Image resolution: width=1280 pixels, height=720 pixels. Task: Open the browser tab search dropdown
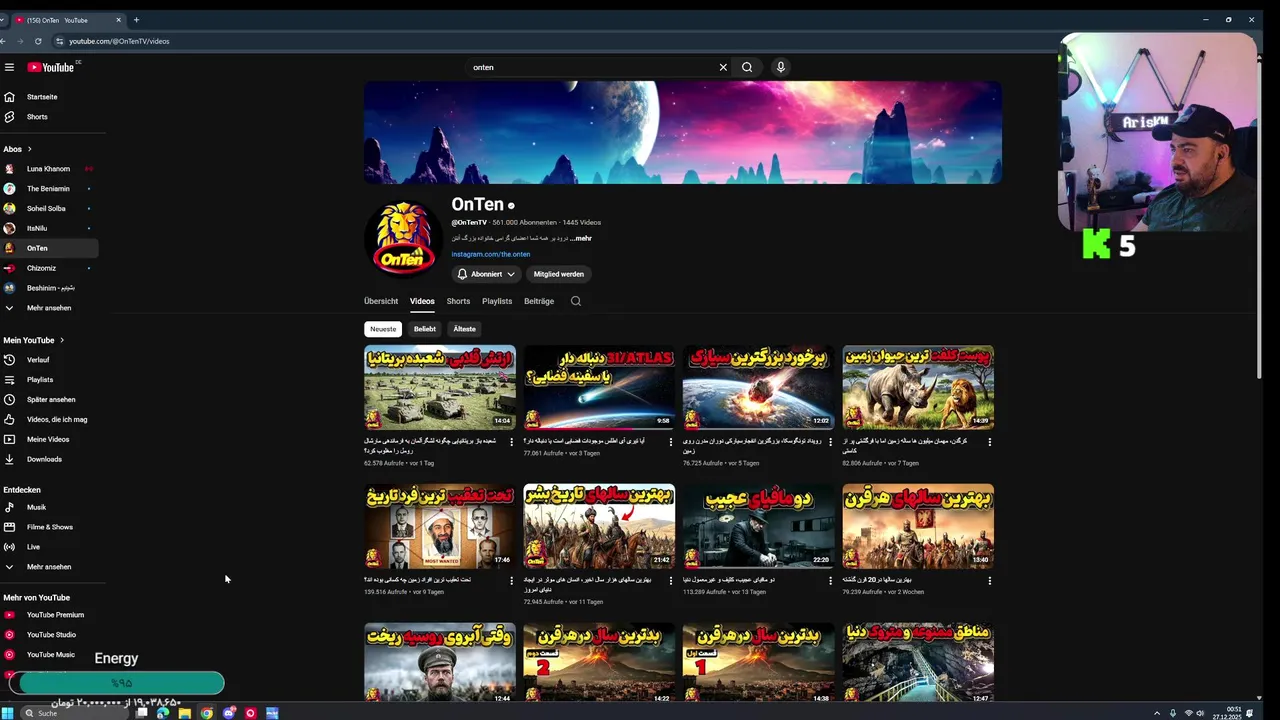point(3,20)
